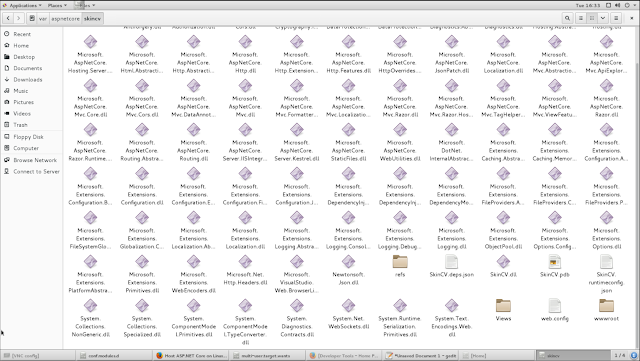The height and width of the screenshot is (361, 640).
Task: Switch to list view
Action: 580,18
